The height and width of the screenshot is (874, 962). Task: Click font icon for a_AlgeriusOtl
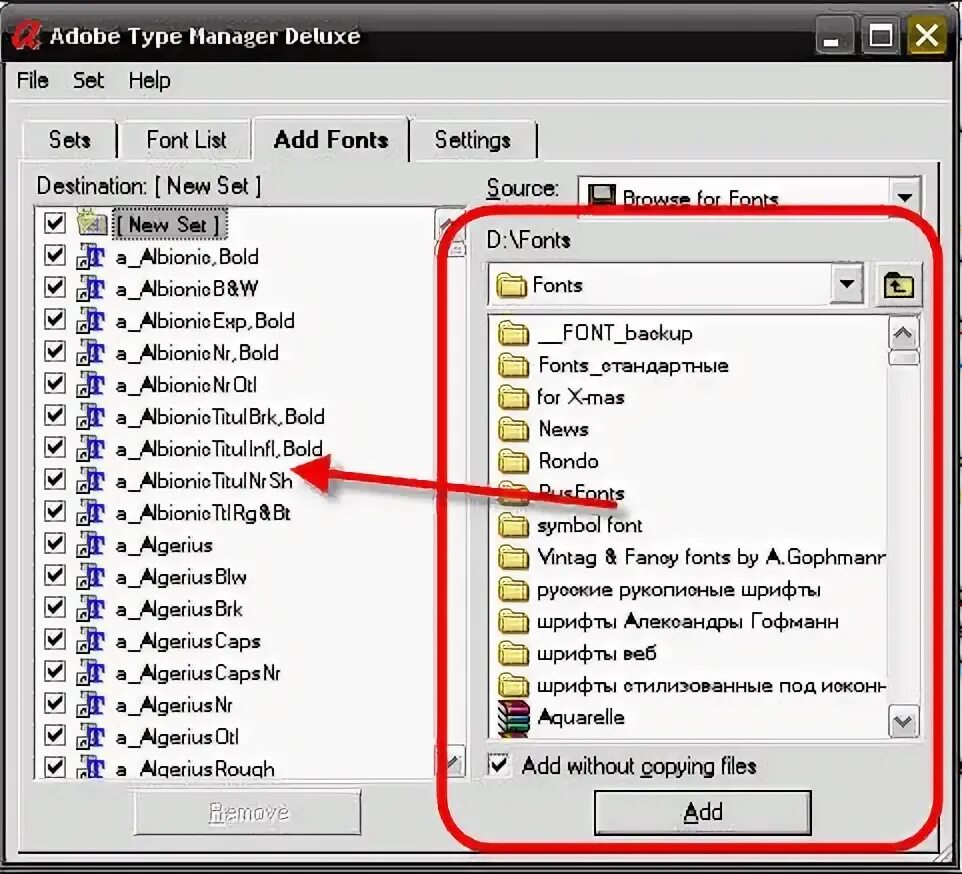(91, 737)
